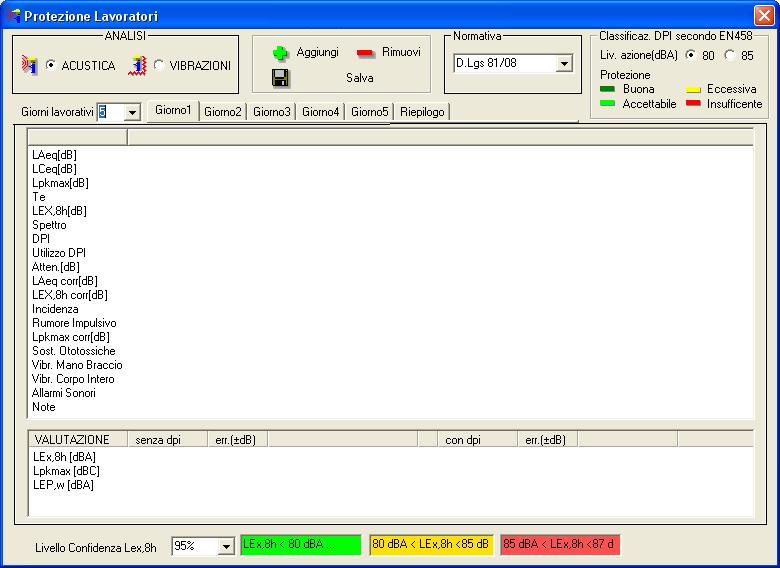780x568 pixels.
Task: Click the red Insufficente swatch
Action: pos(693,103)
